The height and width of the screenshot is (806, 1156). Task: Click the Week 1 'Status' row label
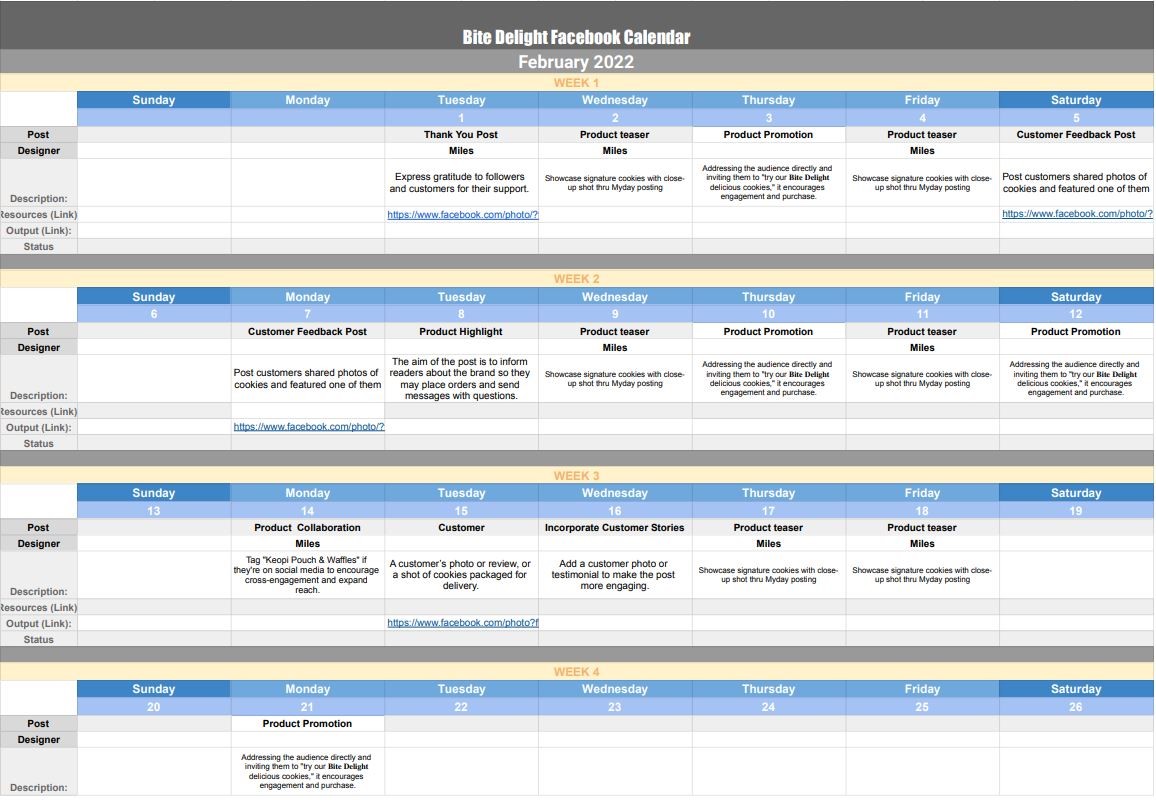38,246
